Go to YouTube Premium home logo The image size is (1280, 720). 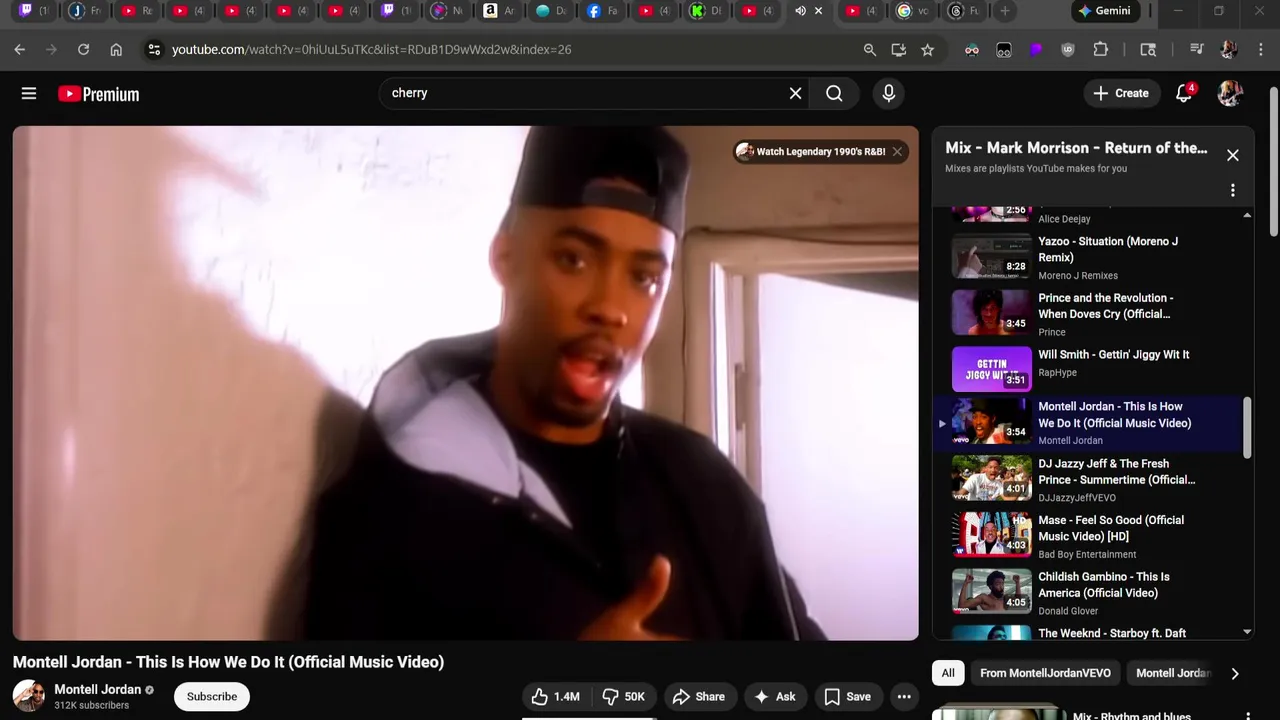98,94
